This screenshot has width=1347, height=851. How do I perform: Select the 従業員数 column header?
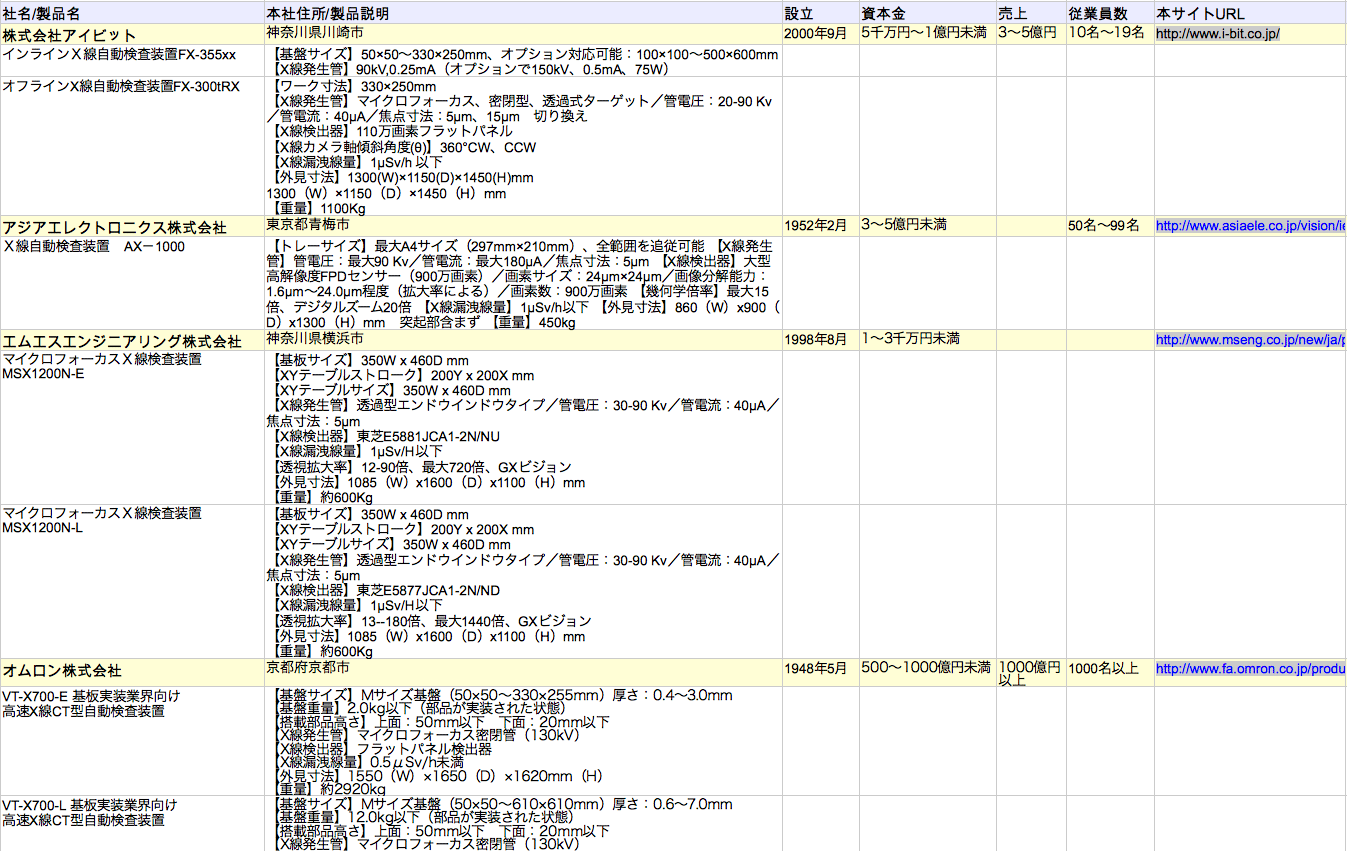tap(1110, 13)
